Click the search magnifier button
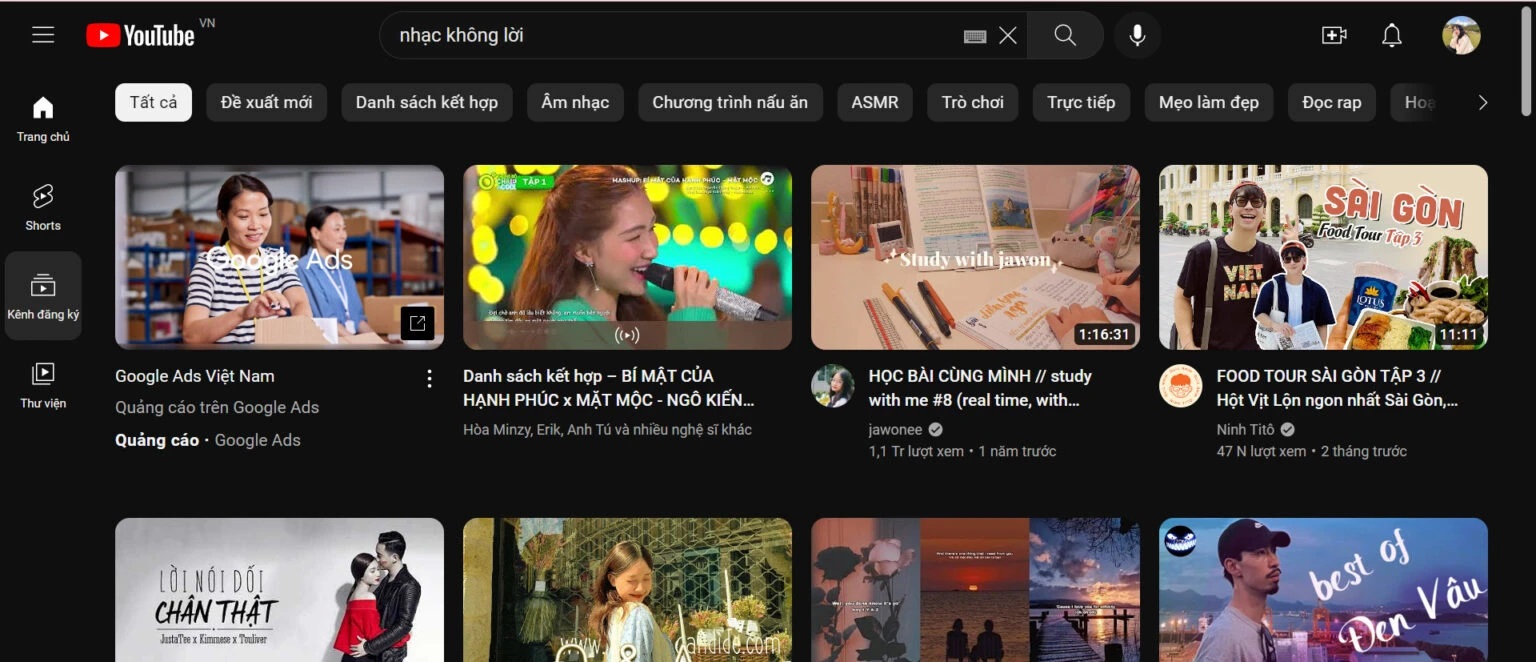The height and width of the screenshot is (662, 1536). (1064, 34)
